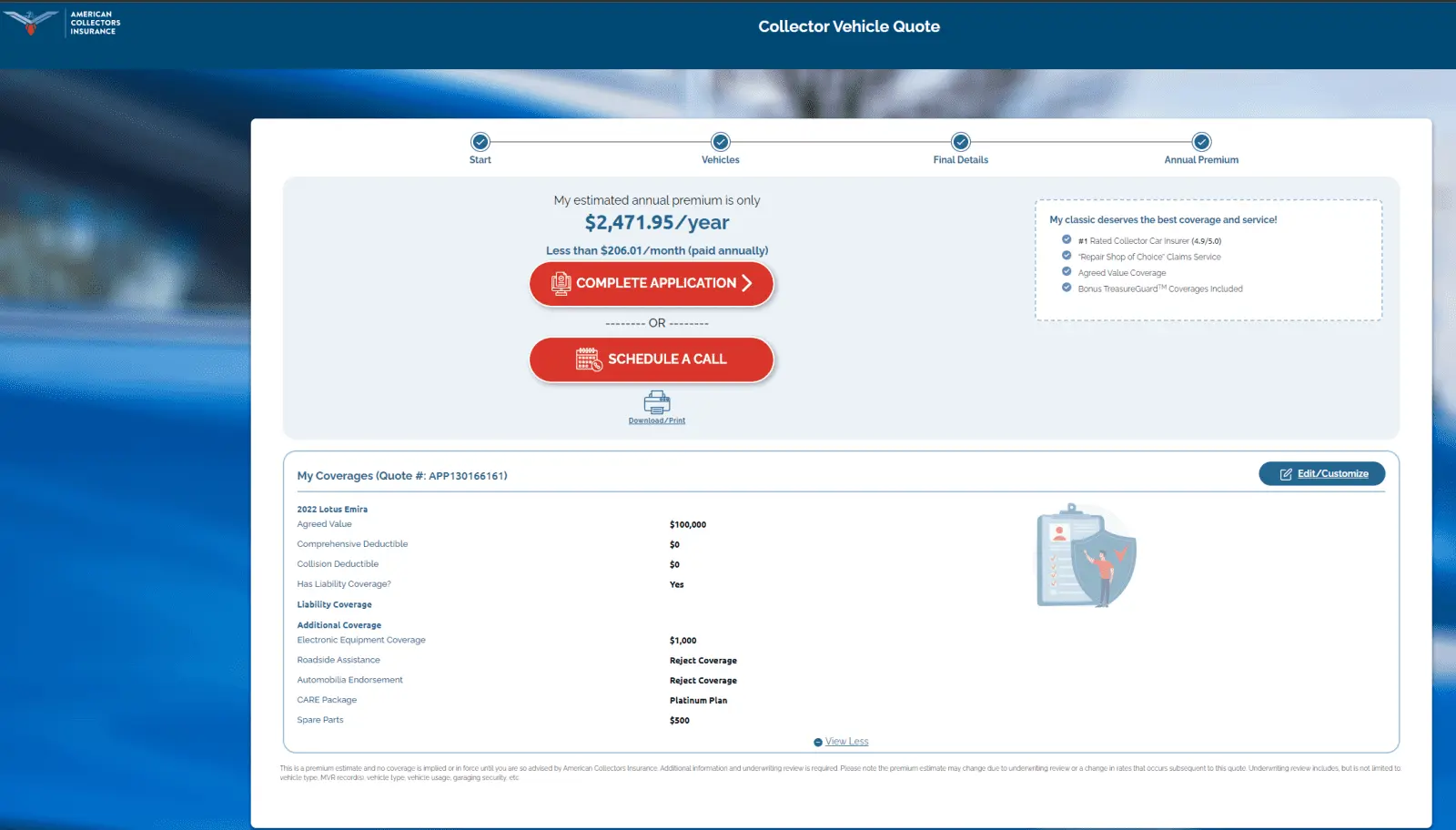Select the Annual Premium step circle
Screen dimensions: 1456x830
1201,142
